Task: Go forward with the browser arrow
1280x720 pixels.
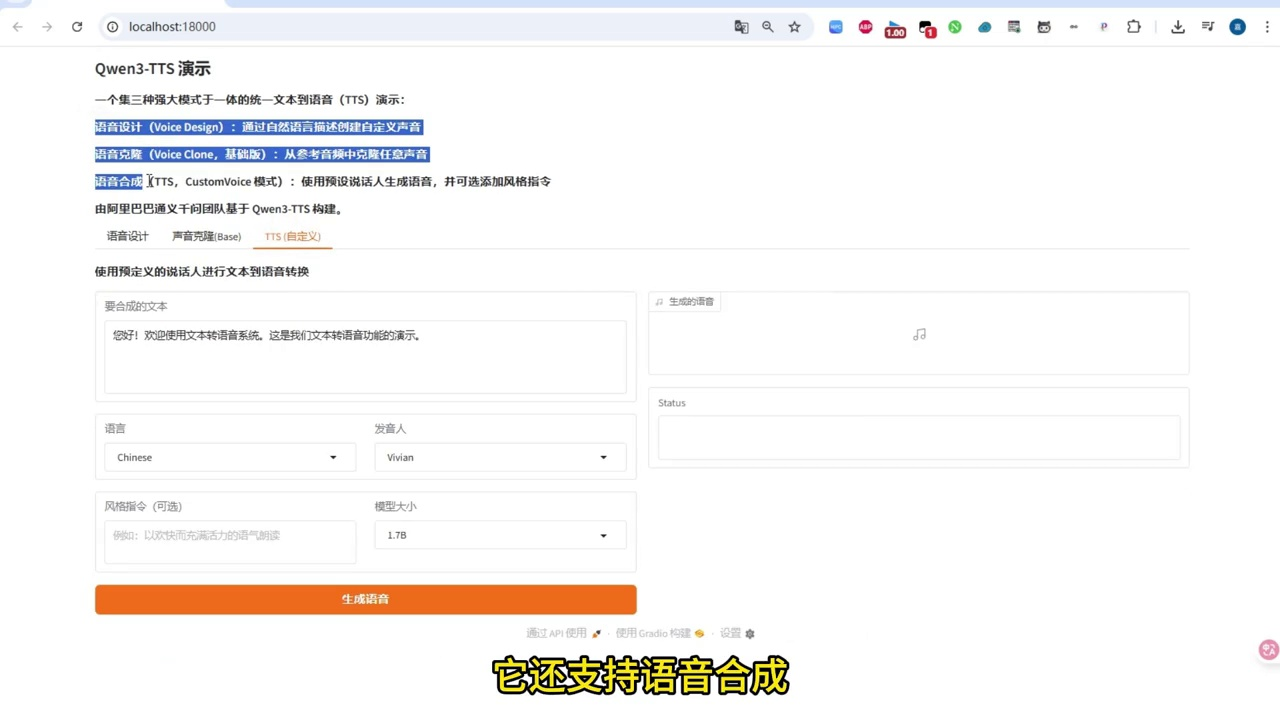Action: pyautogui.click(x=47, y=27)
